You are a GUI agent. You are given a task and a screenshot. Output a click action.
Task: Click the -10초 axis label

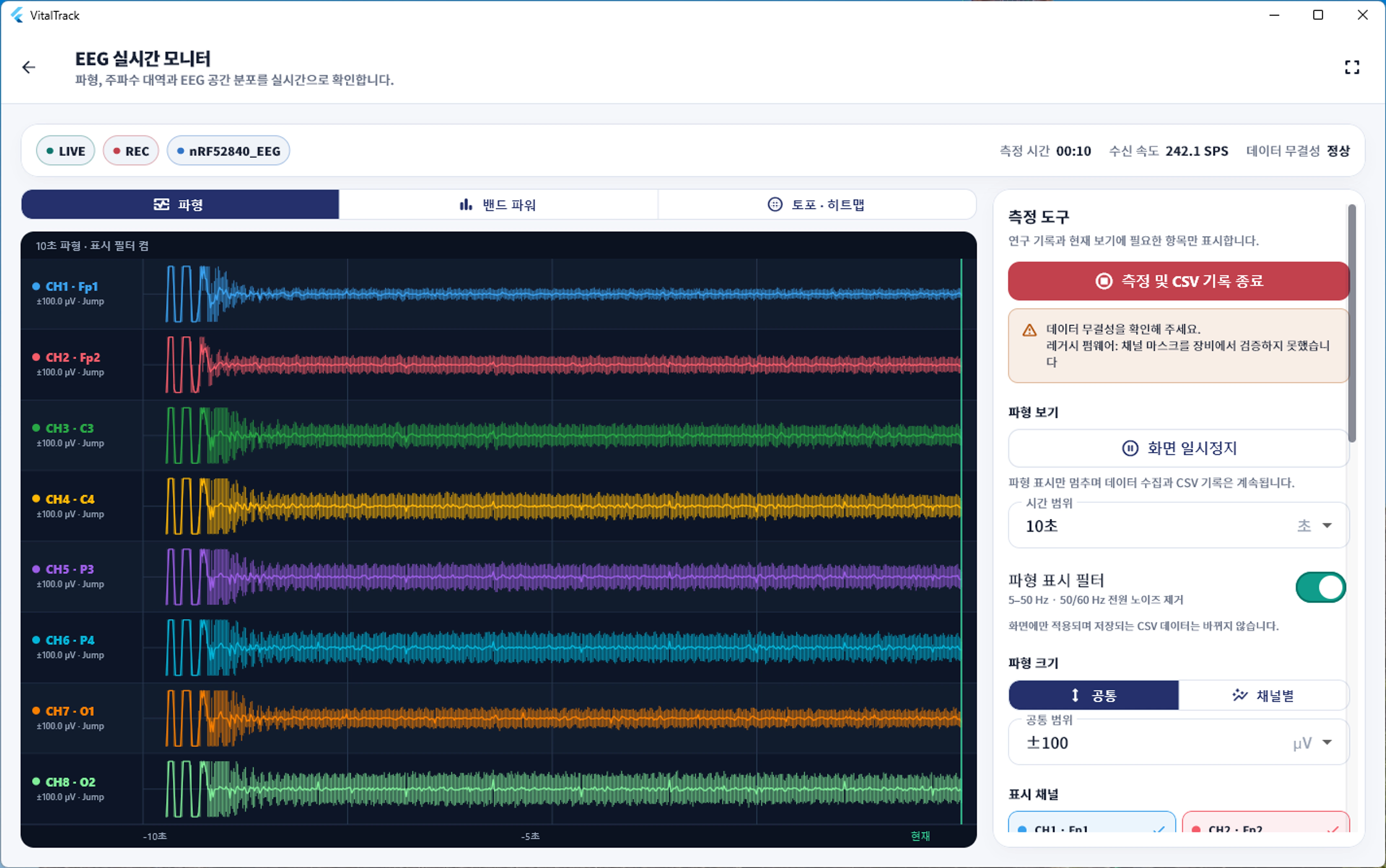click(x=155, y=837)
